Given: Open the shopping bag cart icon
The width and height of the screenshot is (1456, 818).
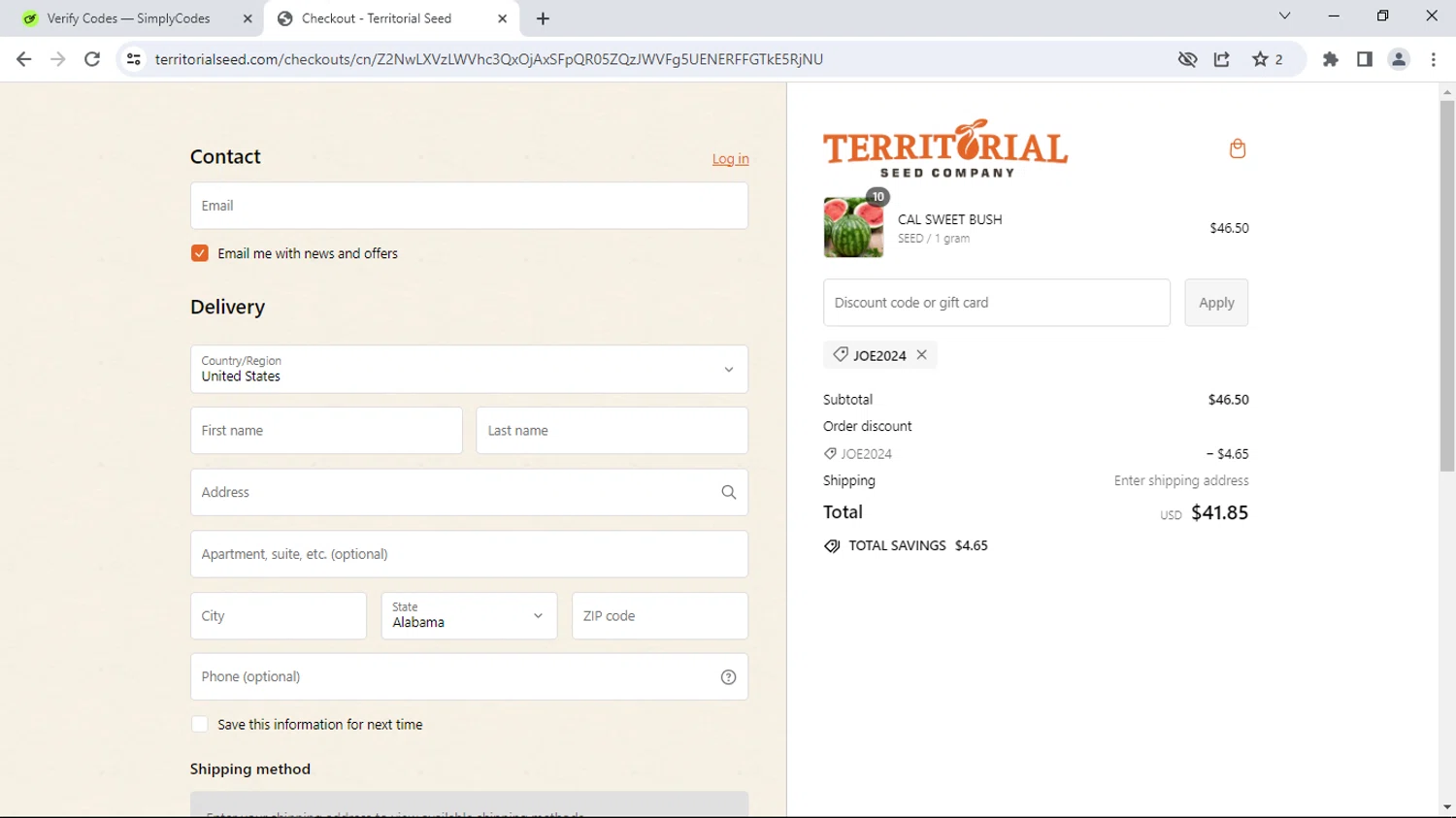Looking at the screenshot, I should point(1238,148).
